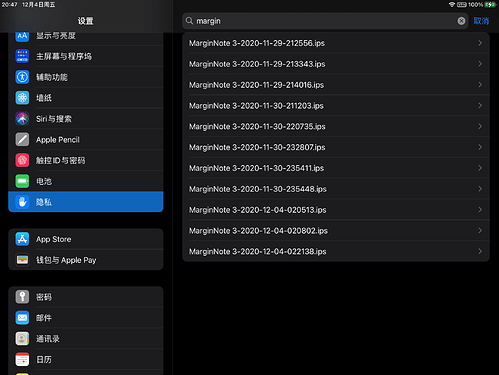Open MarginNote 3-2020-11-29-212556.ips log
This screenshot has width=499, height=375.
pos(336,43)
